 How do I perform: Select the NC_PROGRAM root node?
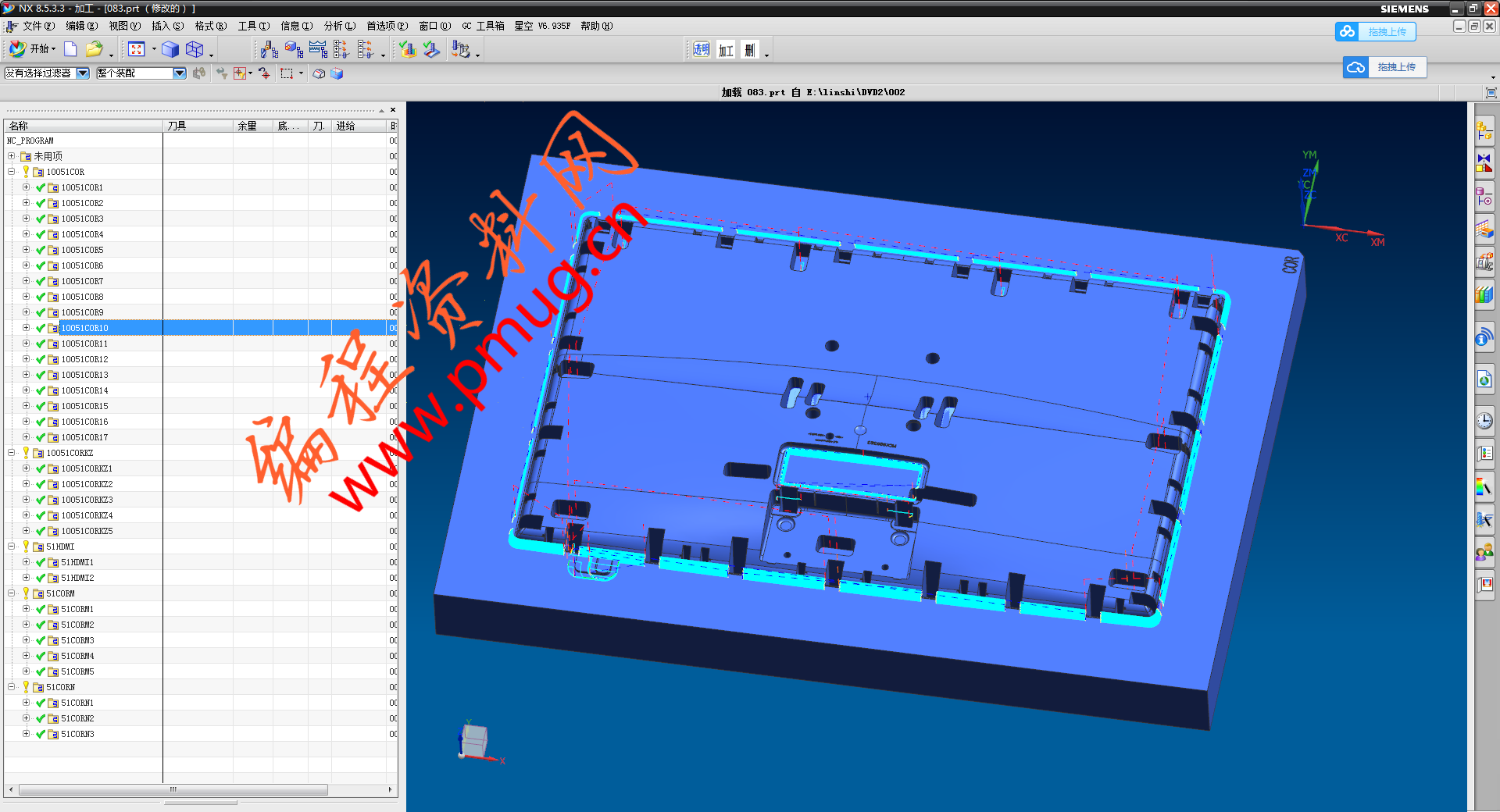[x=30, y=141]
